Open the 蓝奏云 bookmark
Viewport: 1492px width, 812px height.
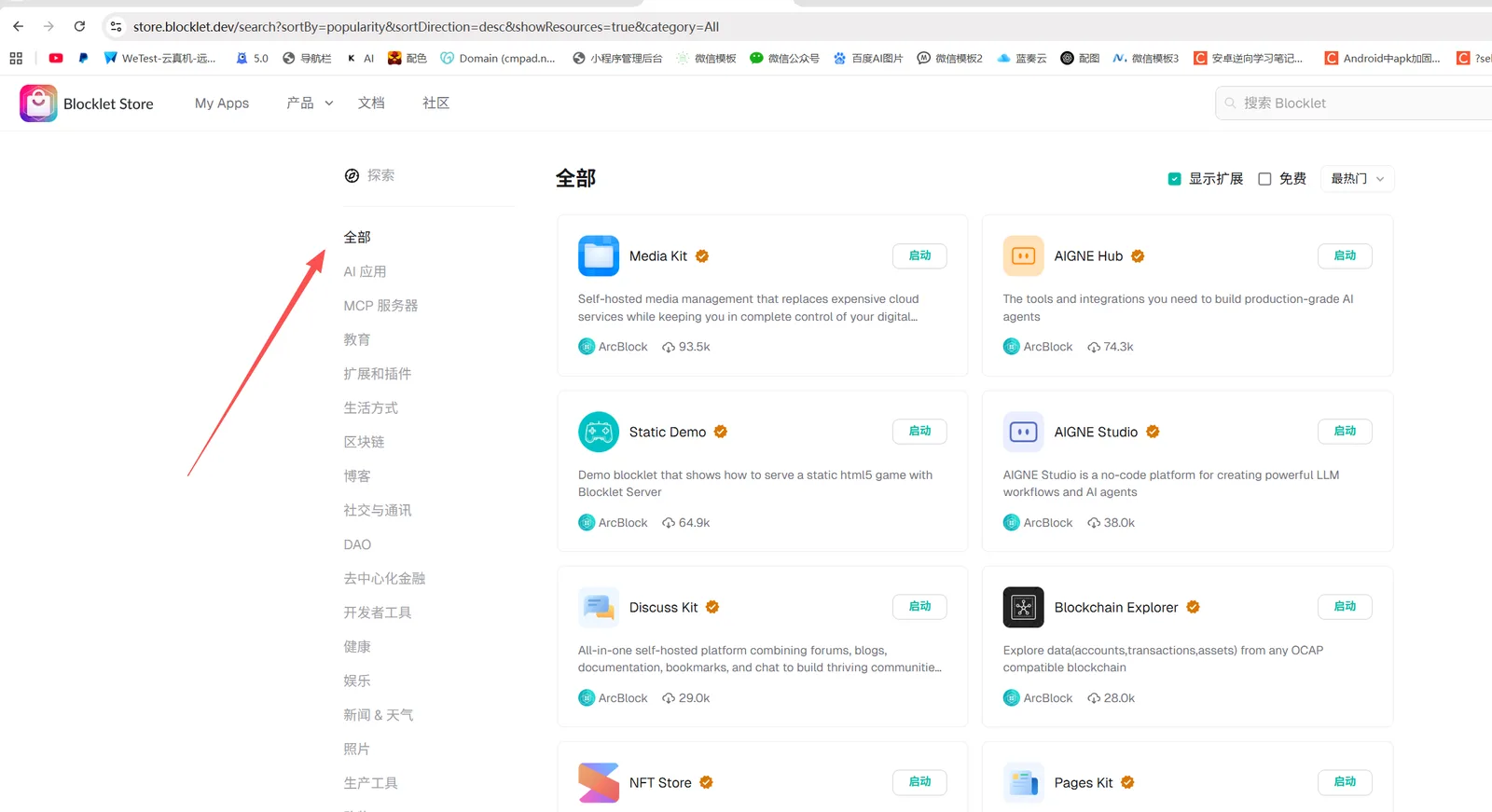click(1022, 58)
